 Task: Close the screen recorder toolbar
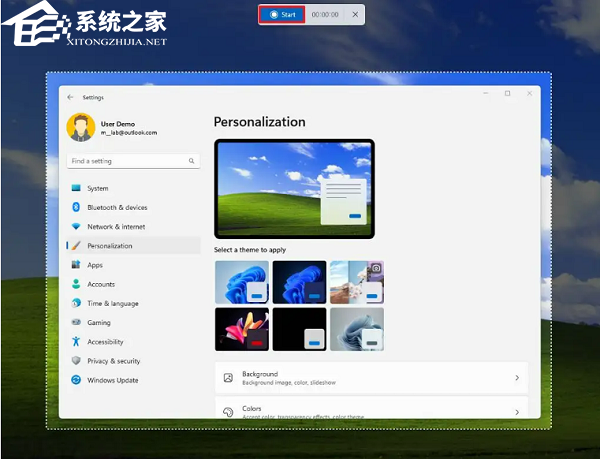pos(354,15)
